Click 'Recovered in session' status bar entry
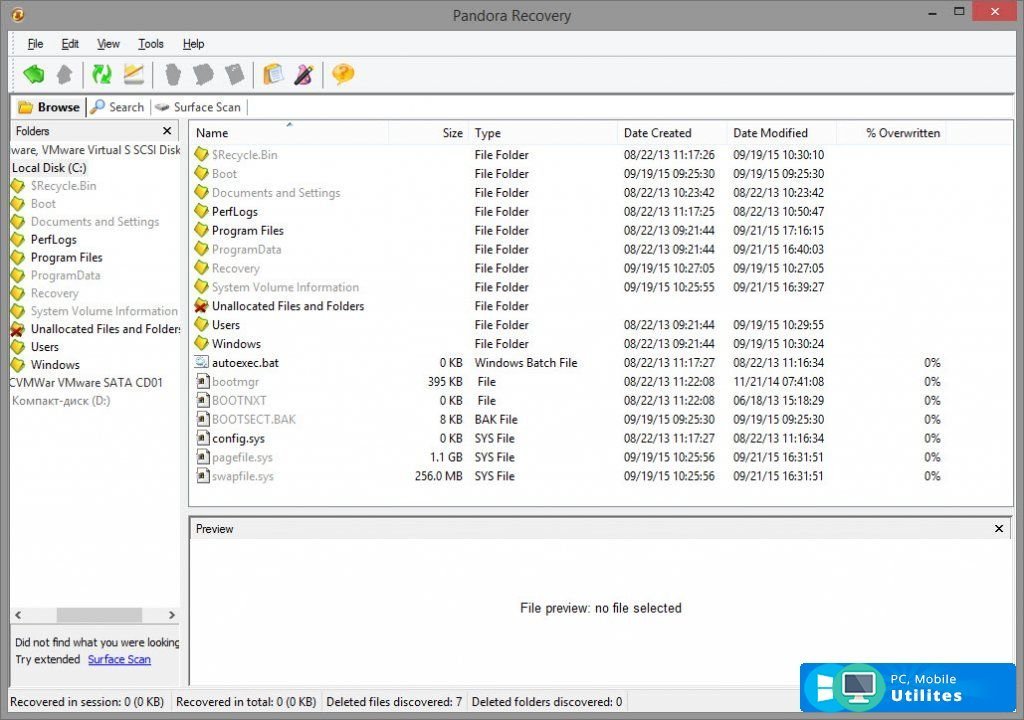 pyautogui.click(x=87, y=702)
